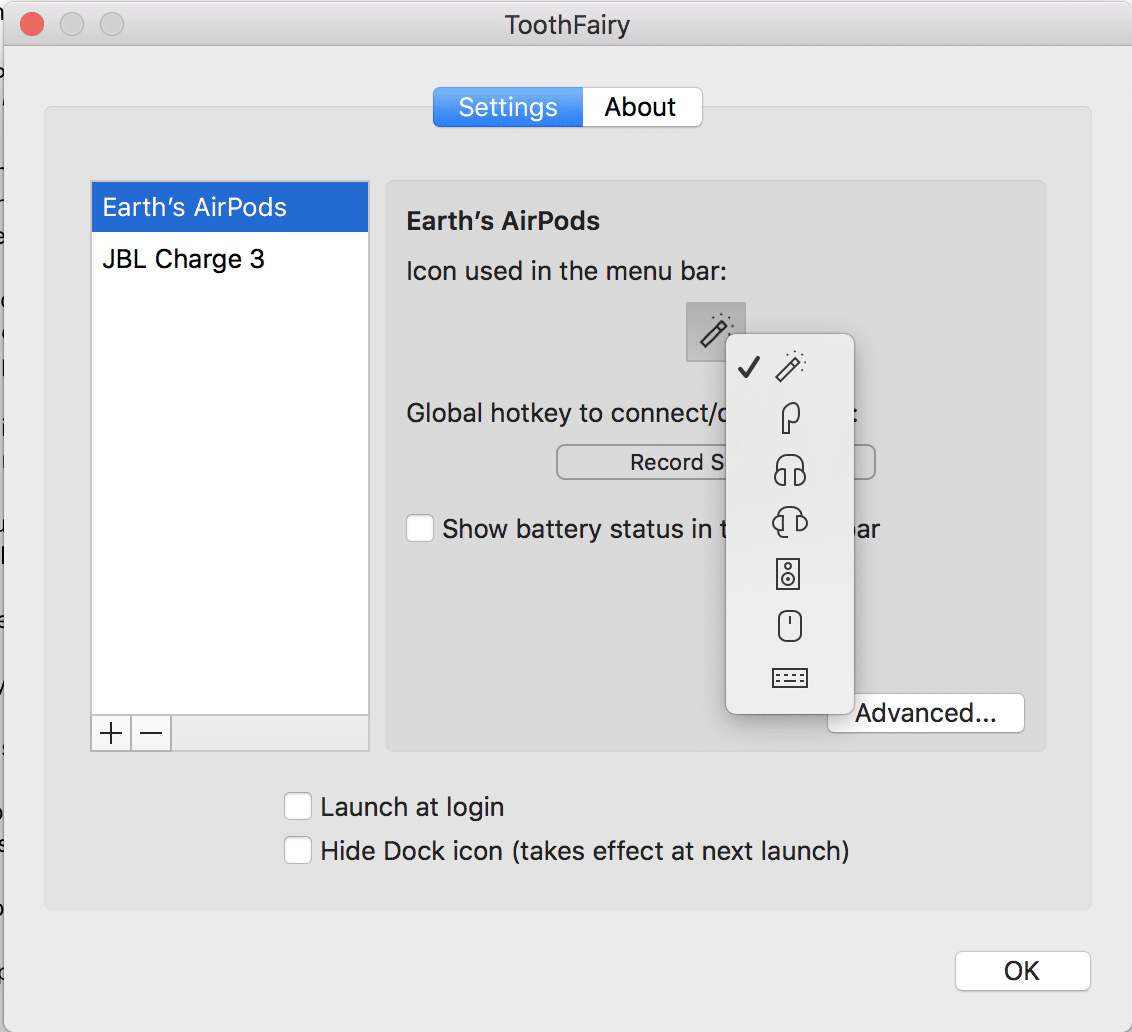Choose the magic wand icon in popup menu

[x=790, y=368]
